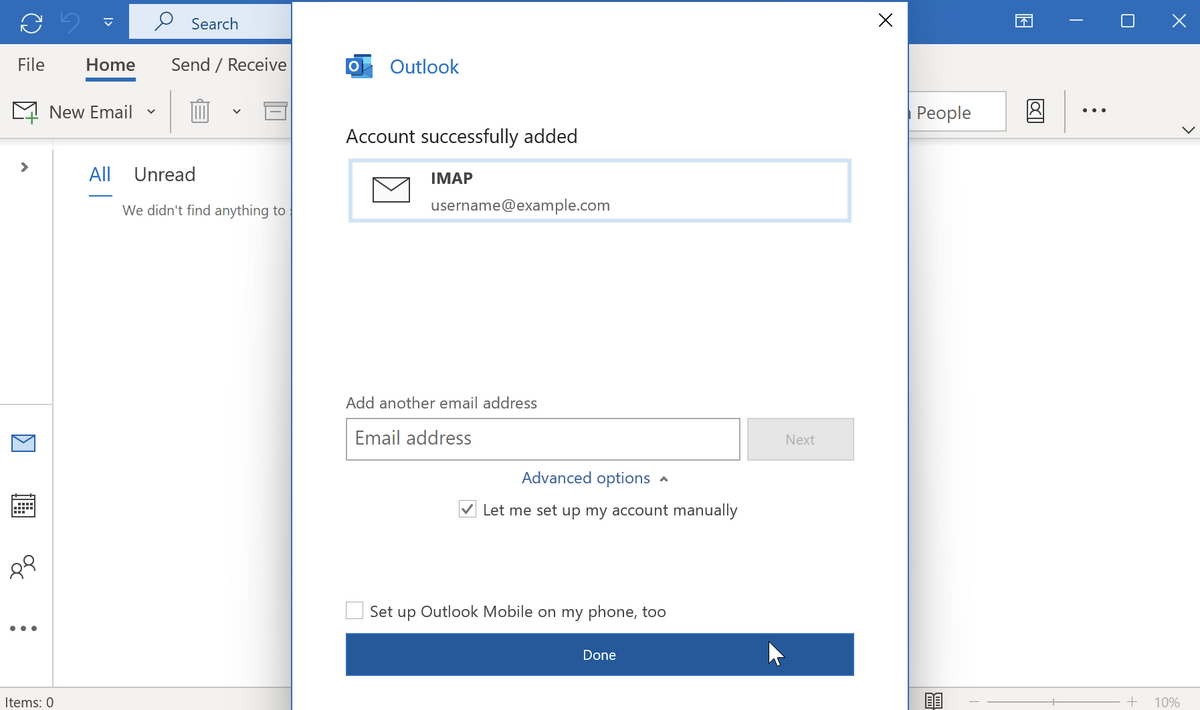Click the sidebar more options ellipsis
The image size is (1200, 710).
[x=23, y=629]
